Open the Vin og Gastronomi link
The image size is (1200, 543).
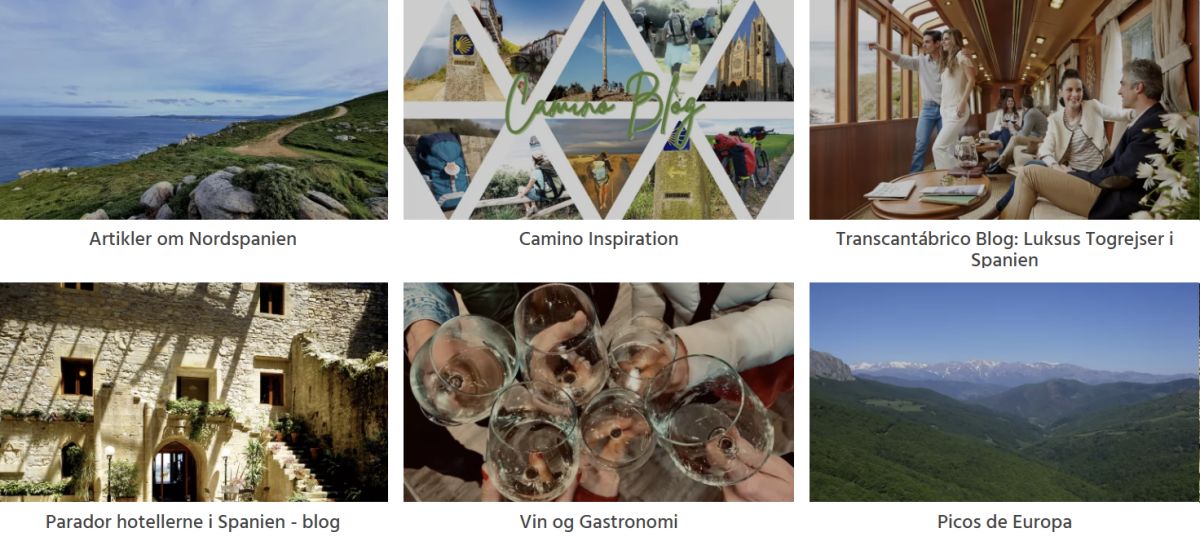(x=598, y=522)
